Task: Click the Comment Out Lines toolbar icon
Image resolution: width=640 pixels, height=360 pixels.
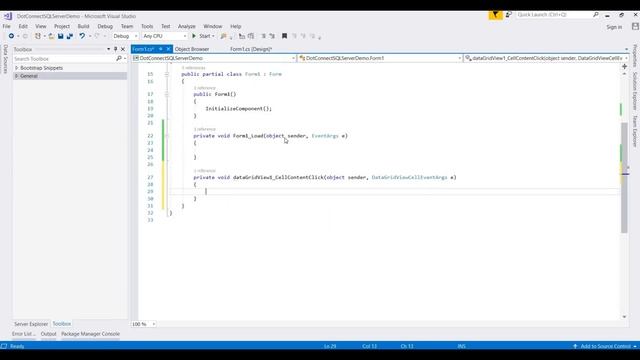Action: (x=264, y=36)
